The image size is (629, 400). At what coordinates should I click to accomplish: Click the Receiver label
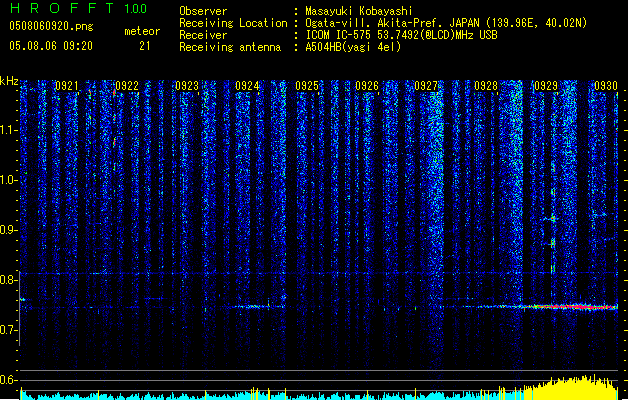coord(203,35)
